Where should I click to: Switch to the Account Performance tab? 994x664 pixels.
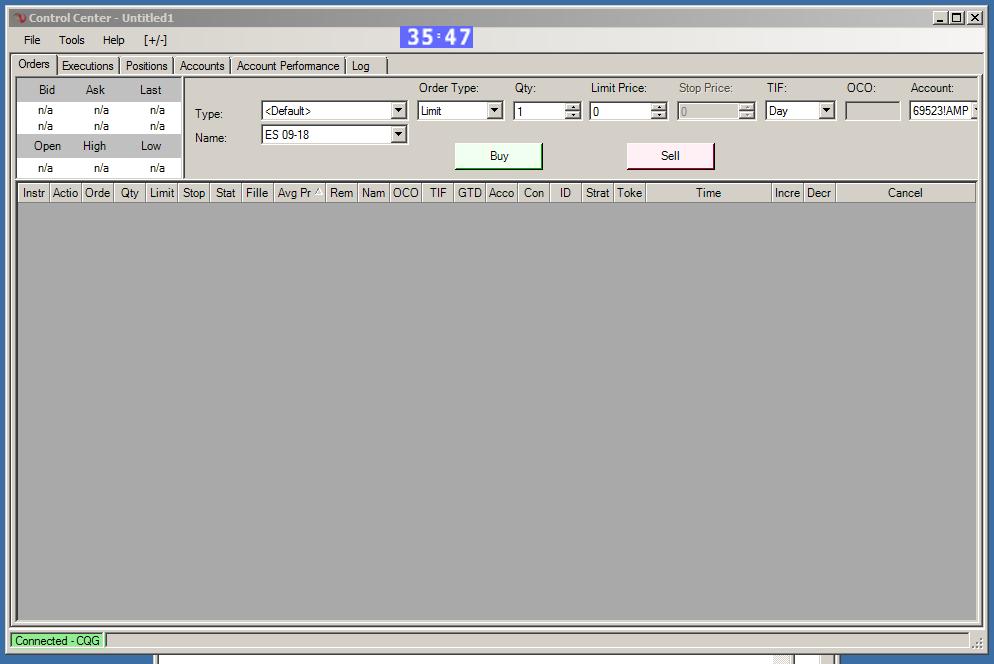pyautogui.click(x=288, y=66)
